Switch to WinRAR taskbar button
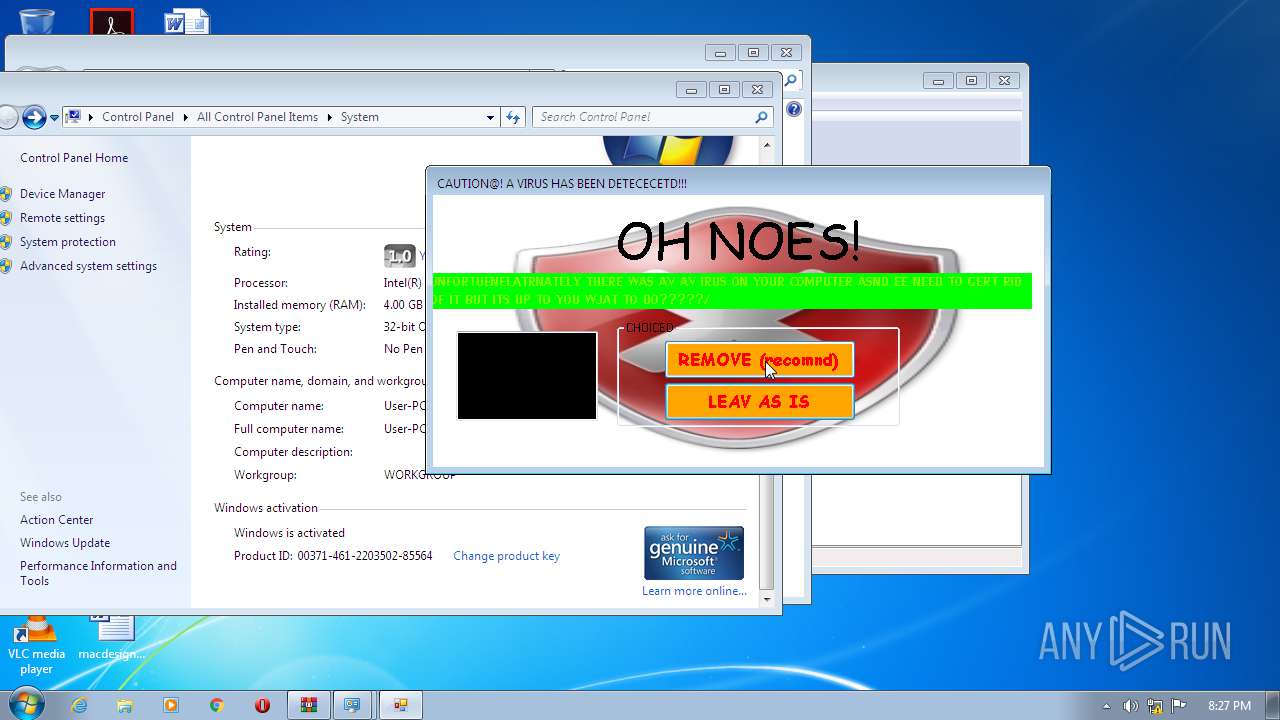Screen dimensions: 1280x720 pyautogui.click(x=309, y=705)
